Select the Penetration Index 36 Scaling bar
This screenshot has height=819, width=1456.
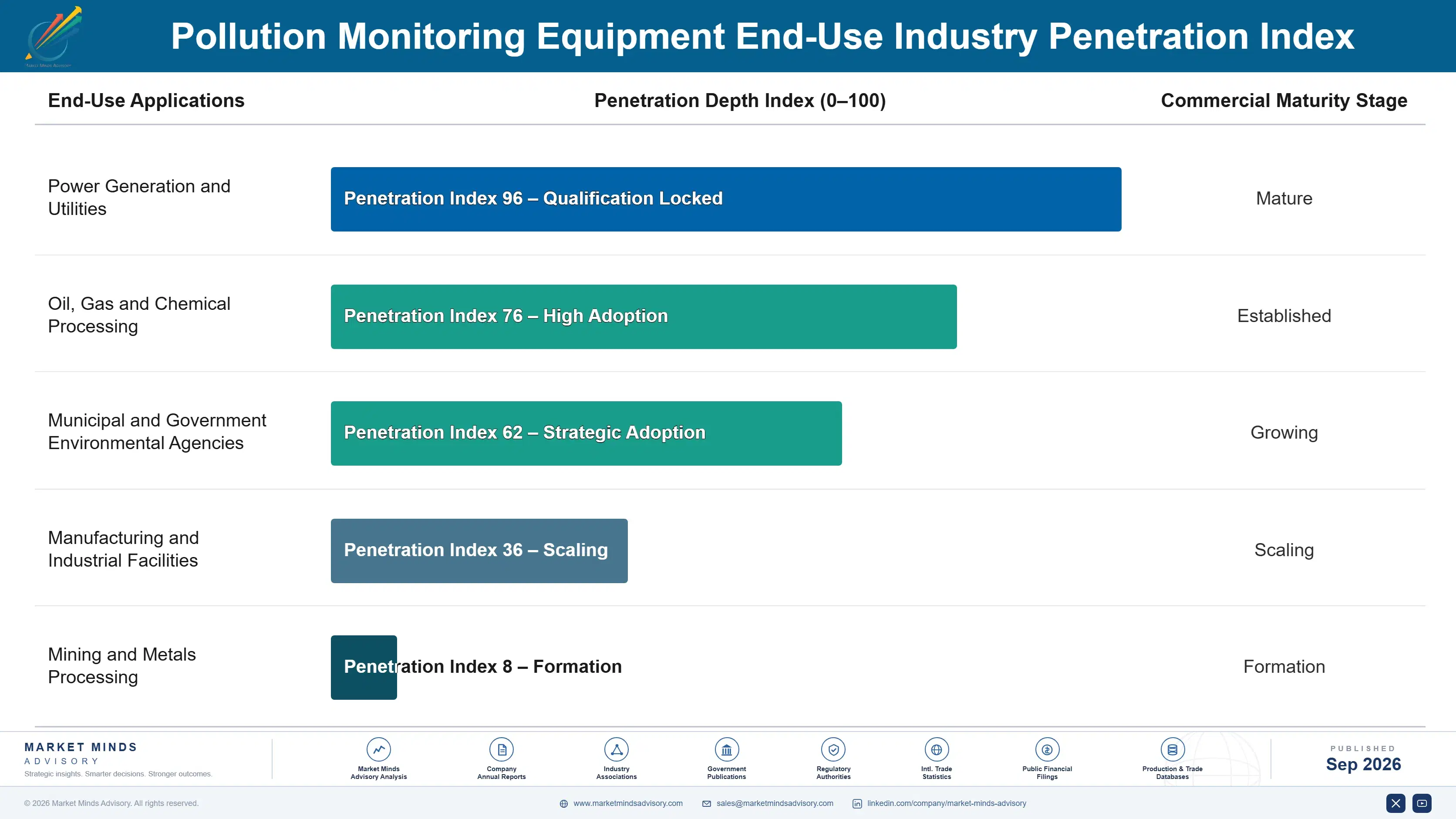pyautogui.click(x=479, y=550)
